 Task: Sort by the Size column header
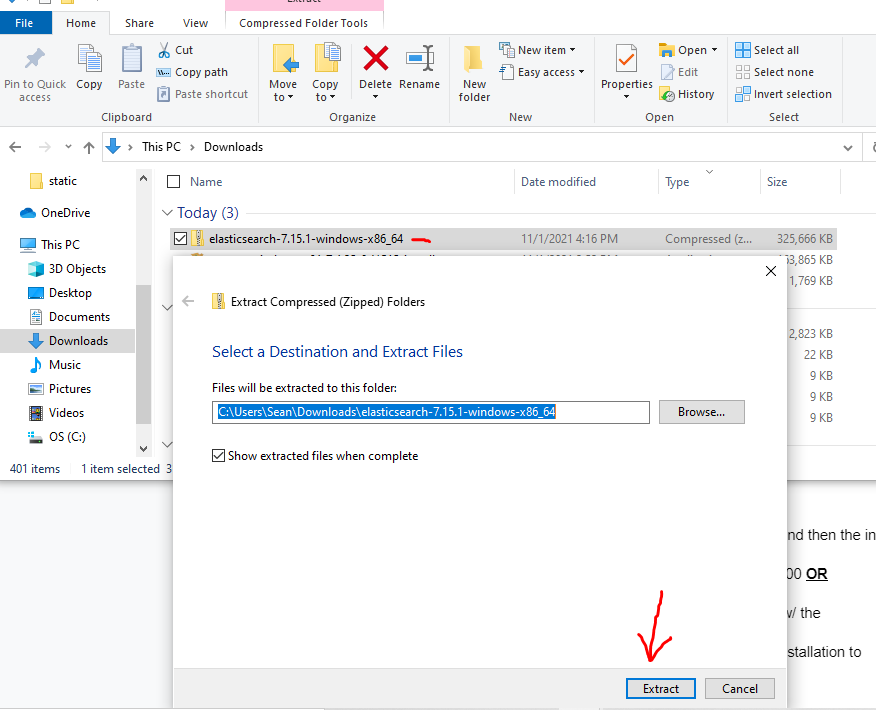click(777, 182)
